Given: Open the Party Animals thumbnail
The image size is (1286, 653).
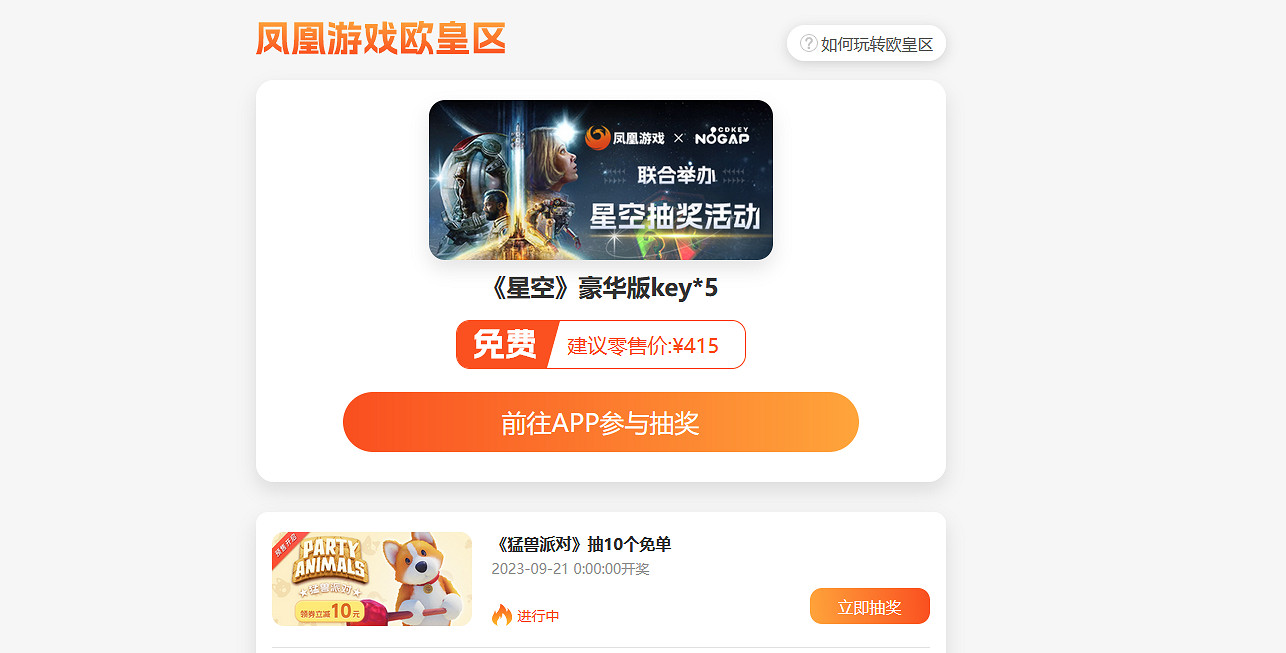Looking at the screenshot, I should point(372,579).
